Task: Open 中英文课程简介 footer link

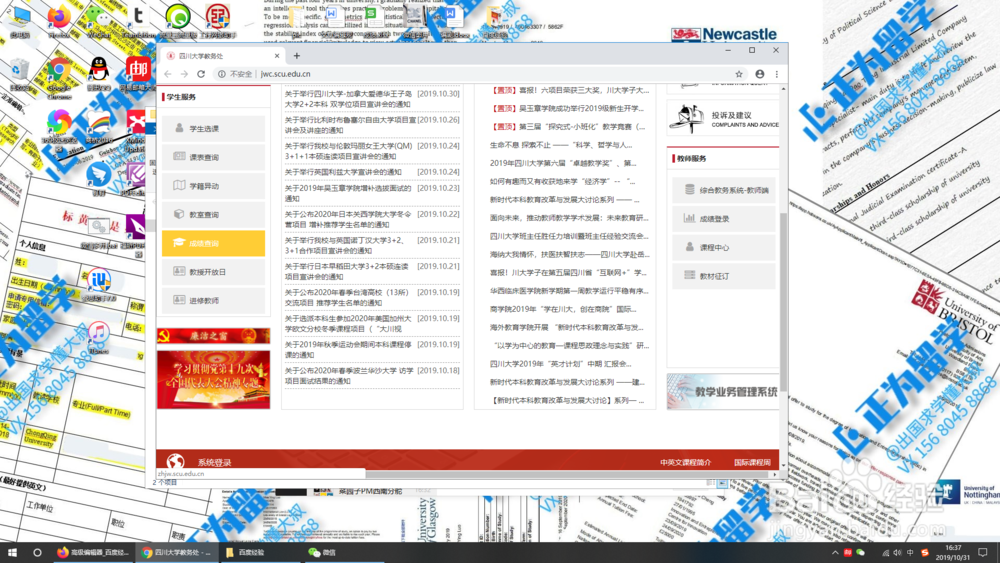Action: [x=686, y=463]
